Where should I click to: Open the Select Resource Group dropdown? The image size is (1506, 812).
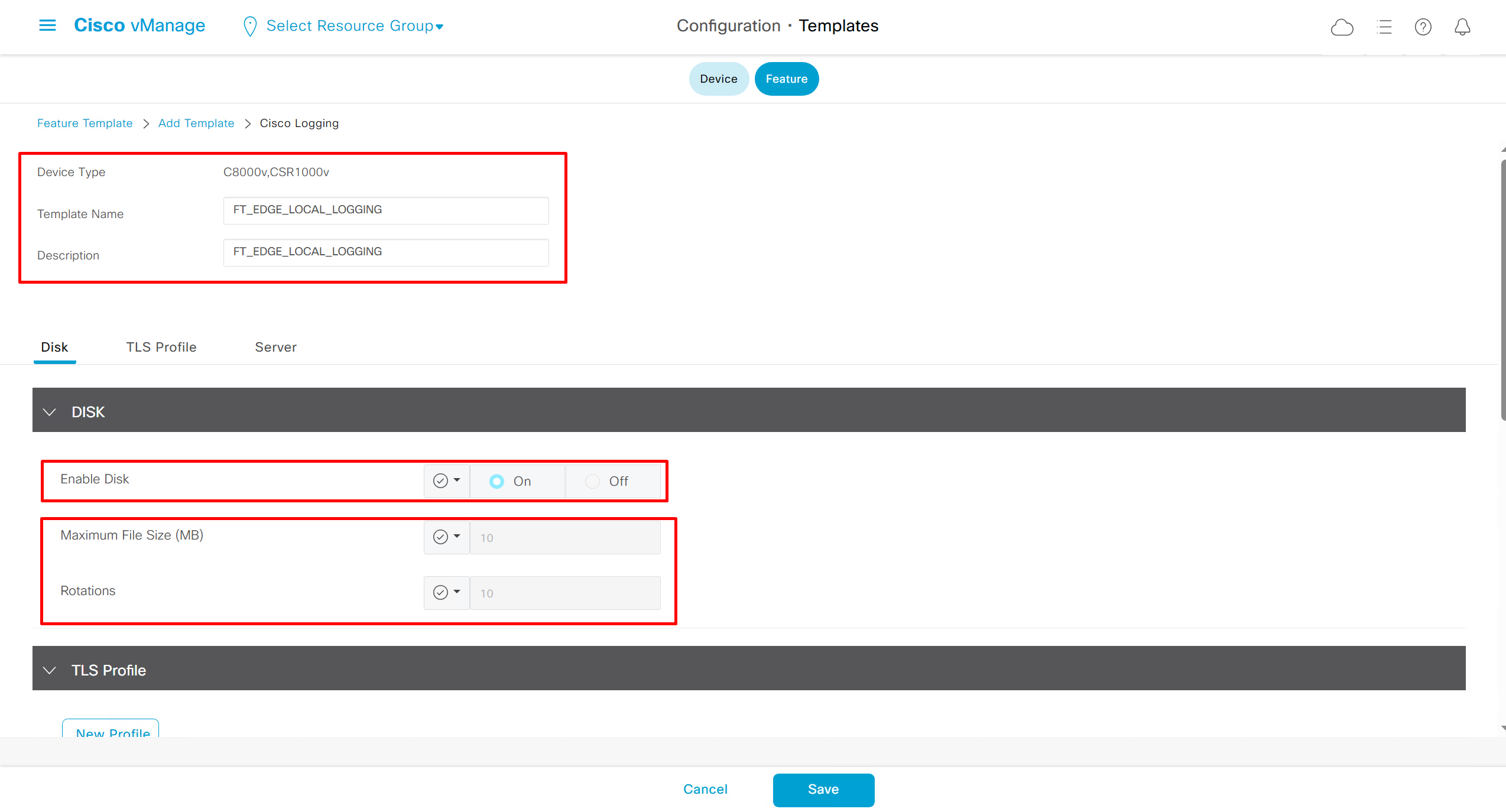coord(355,26)
